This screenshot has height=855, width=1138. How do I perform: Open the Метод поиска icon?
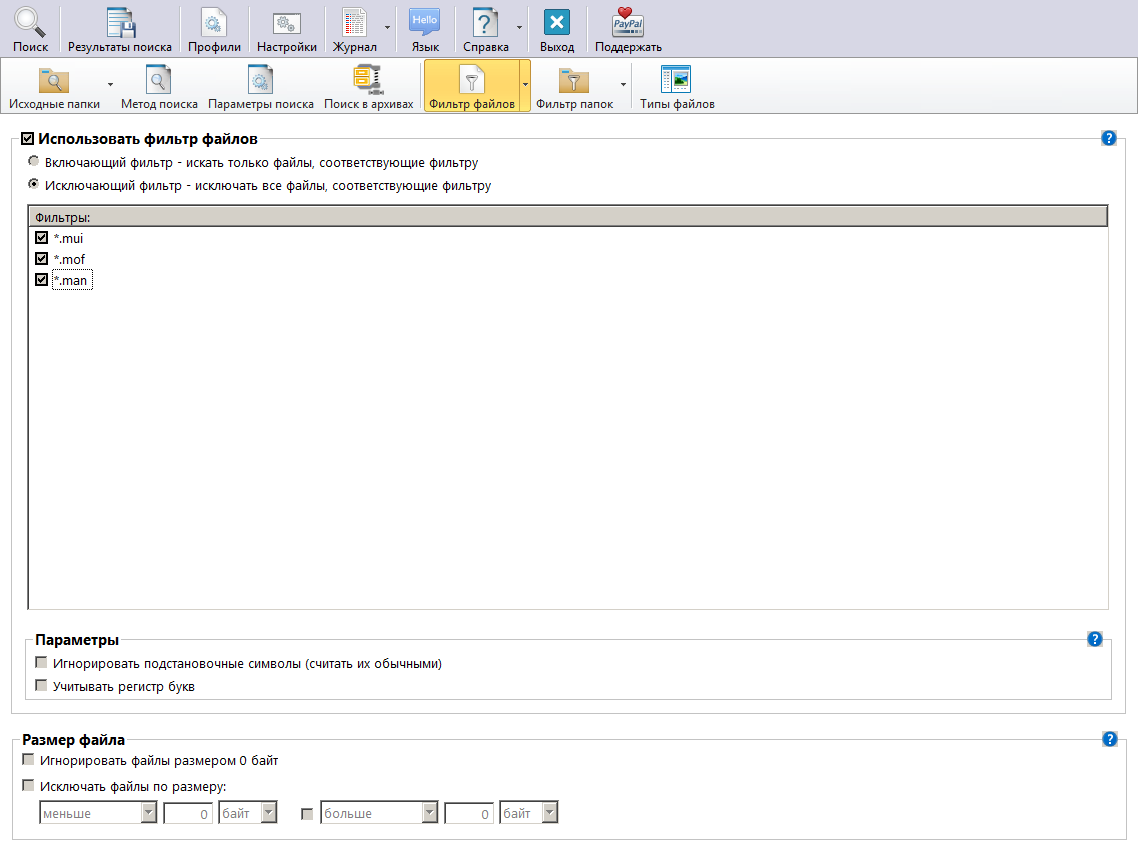[158, 80]
